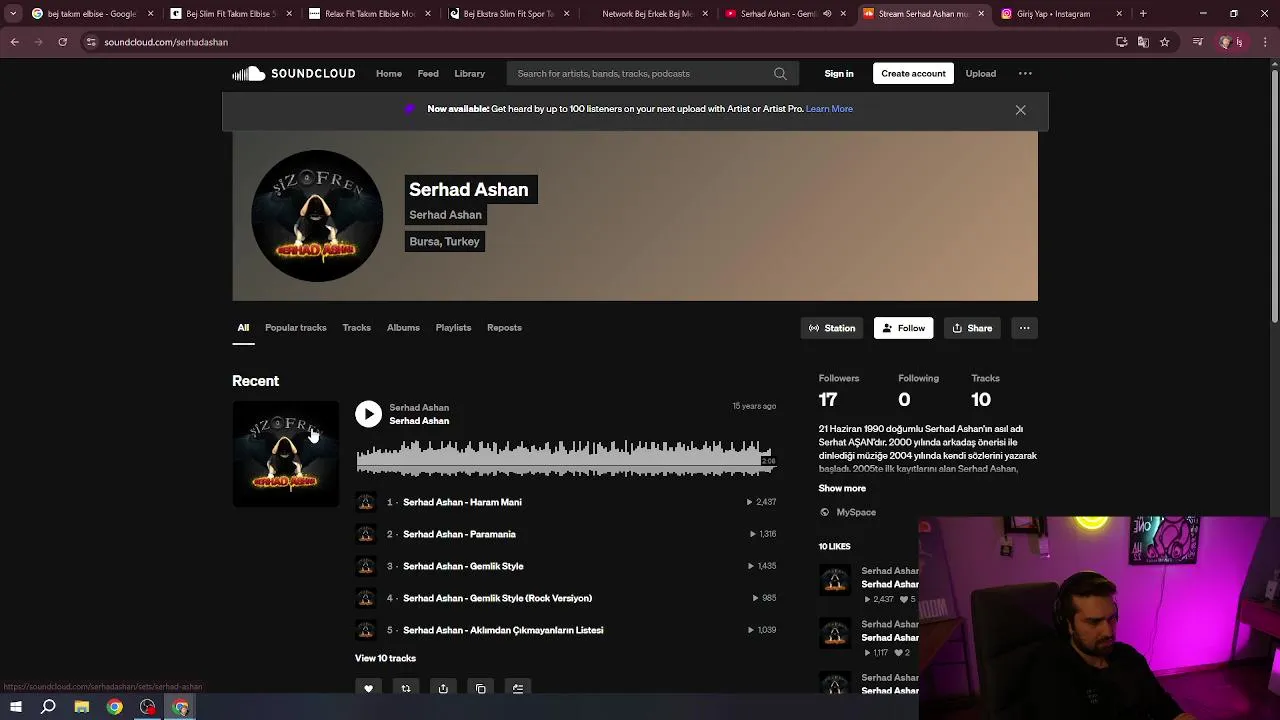Screen dimensions: 1280x720
Task: Open the profile more-options ellipsis button
Action: [x=1024, y=328]
